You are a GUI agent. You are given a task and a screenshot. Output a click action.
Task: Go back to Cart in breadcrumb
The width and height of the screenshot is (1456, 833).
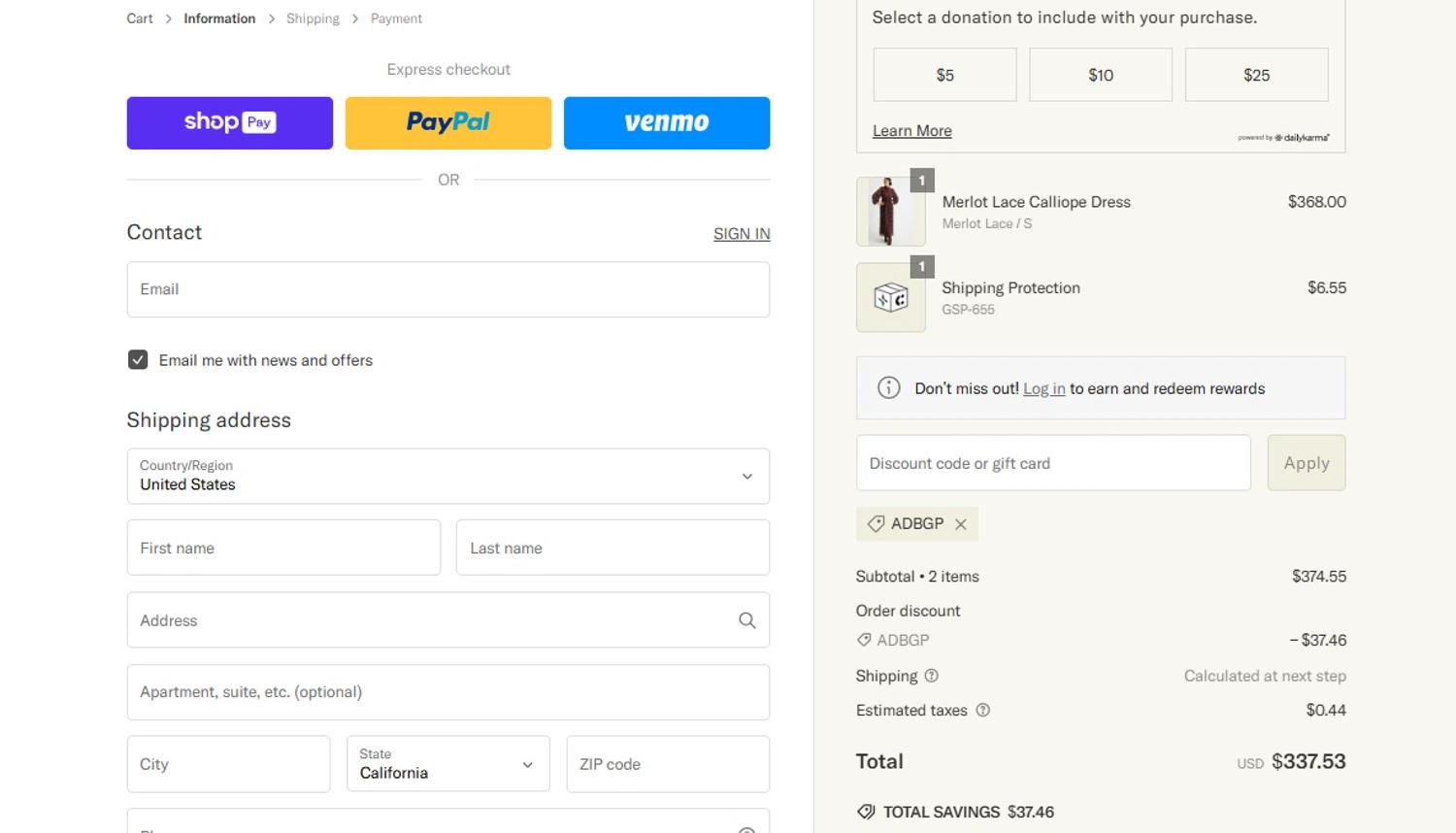[140, 18]
